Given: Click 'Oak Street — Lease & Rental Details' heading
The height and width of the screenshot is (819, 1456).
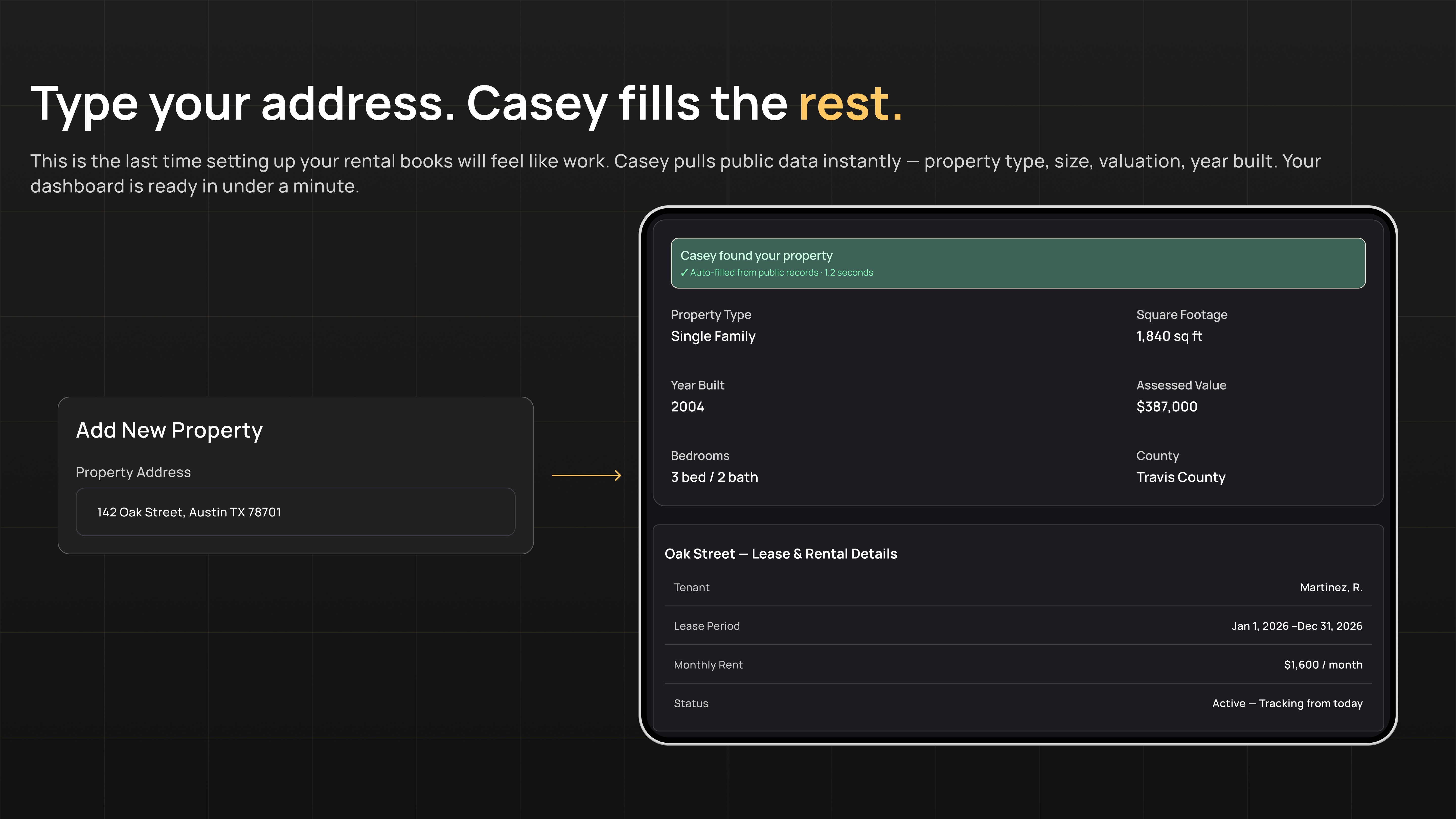Looking at the screenshot, I should click(781, 554).
